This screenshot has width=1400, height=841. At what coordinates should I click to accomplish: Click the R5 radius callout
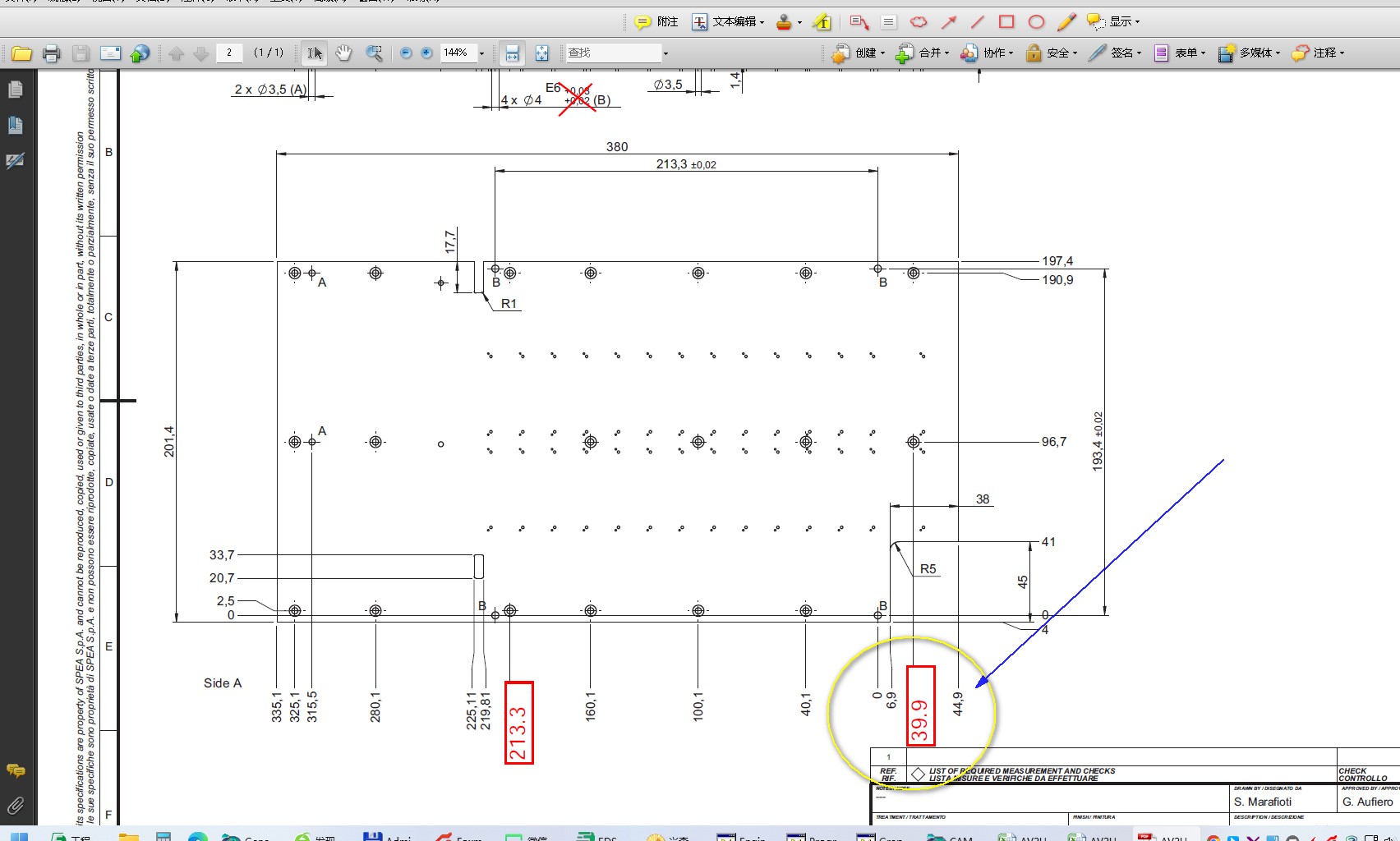[x=928, y=569]
